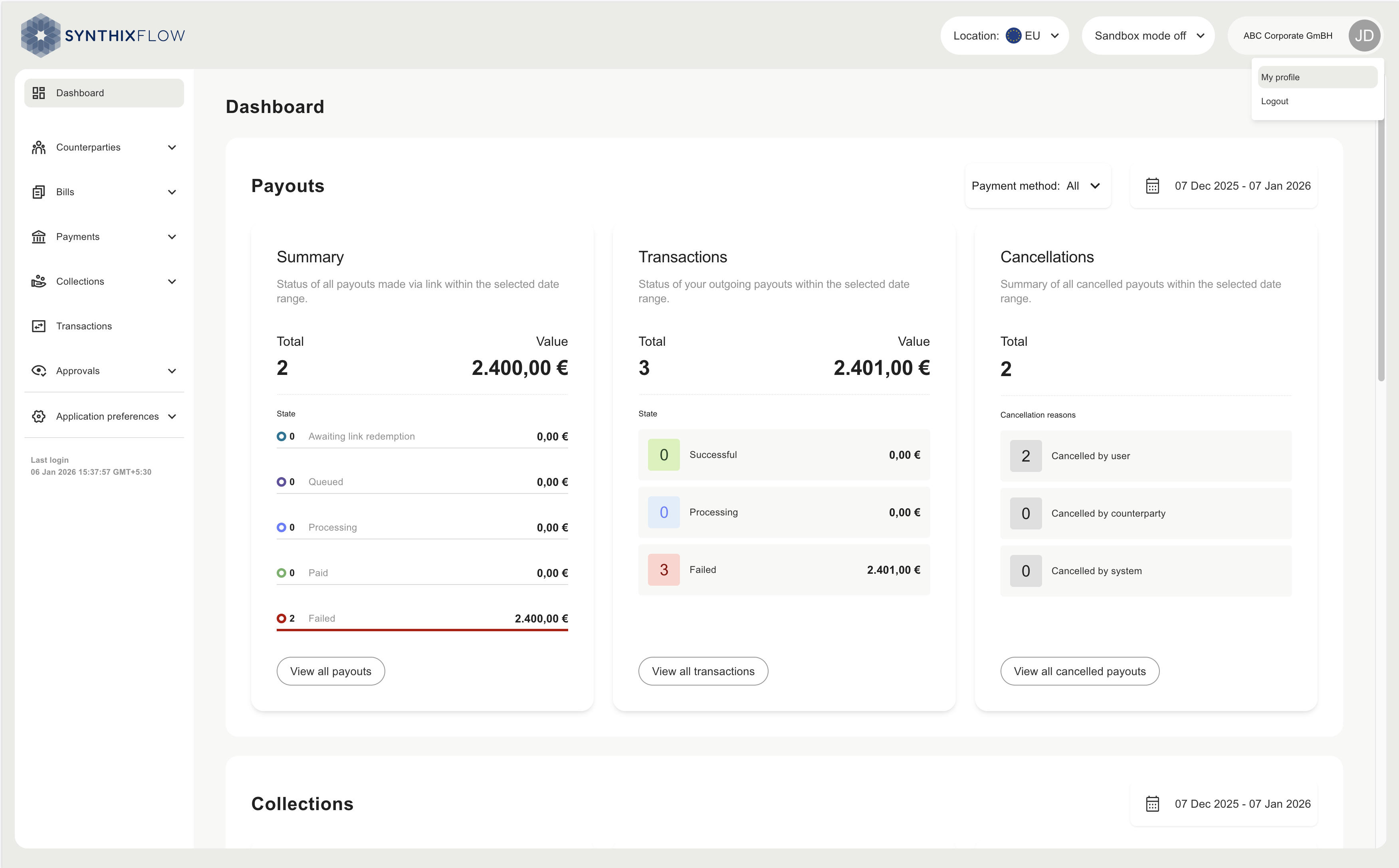Click the Transactions value 2.401,00 €
The image size is (1399, 868).
[882, 368]
